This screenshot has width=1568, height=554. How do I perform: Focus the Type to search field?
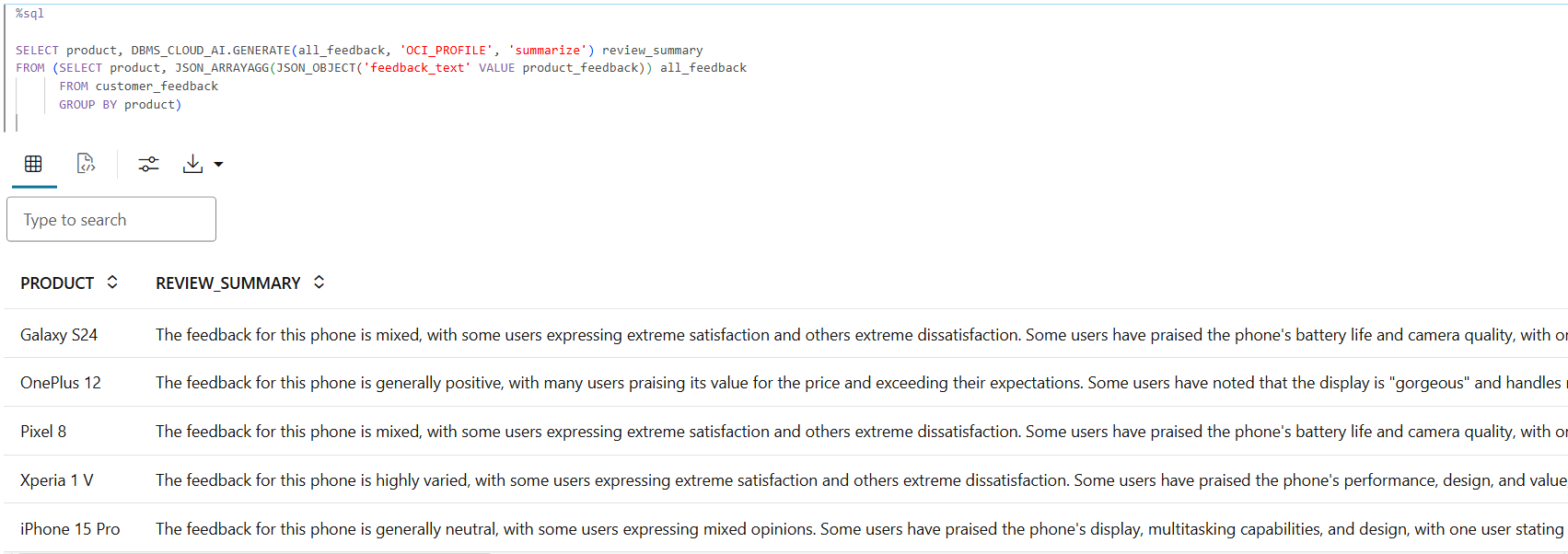(x=111, y=219)
